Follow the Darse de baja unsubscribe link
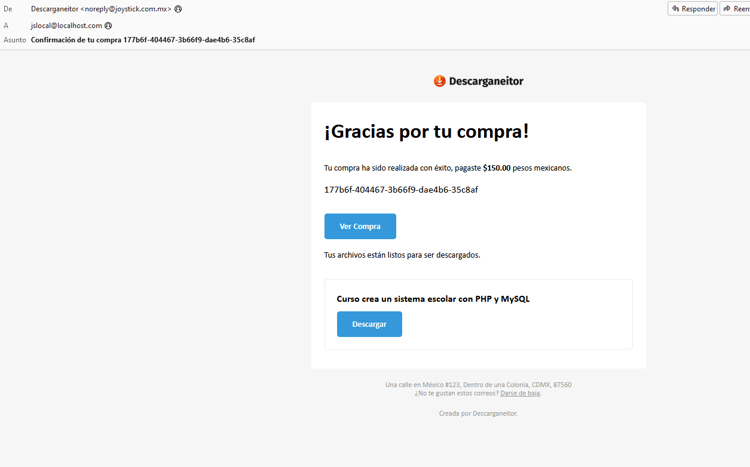 pyautogui.click(x=520, y=393)
